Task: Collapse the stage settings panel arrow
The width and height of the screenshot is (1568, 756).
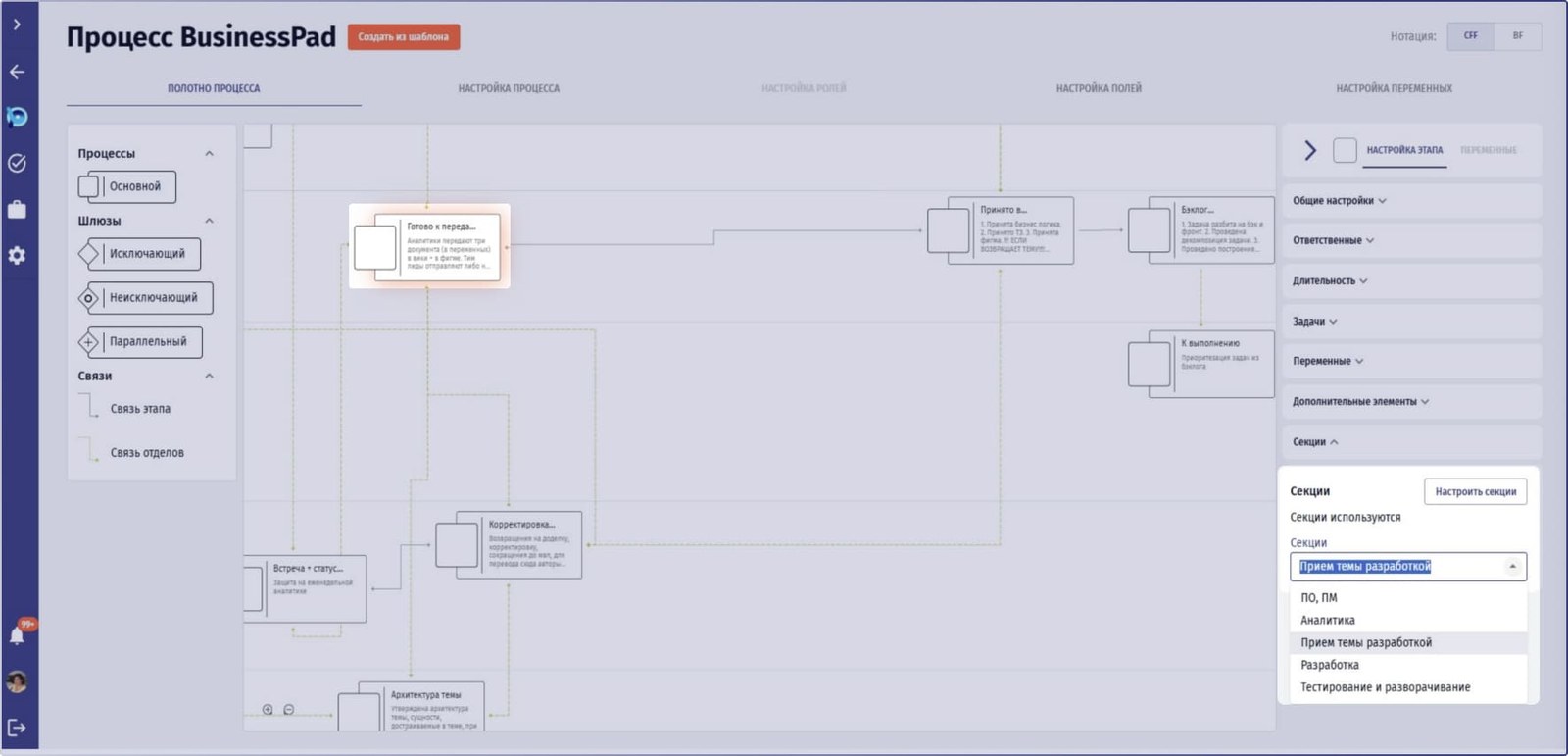Action: [1310, 150]
